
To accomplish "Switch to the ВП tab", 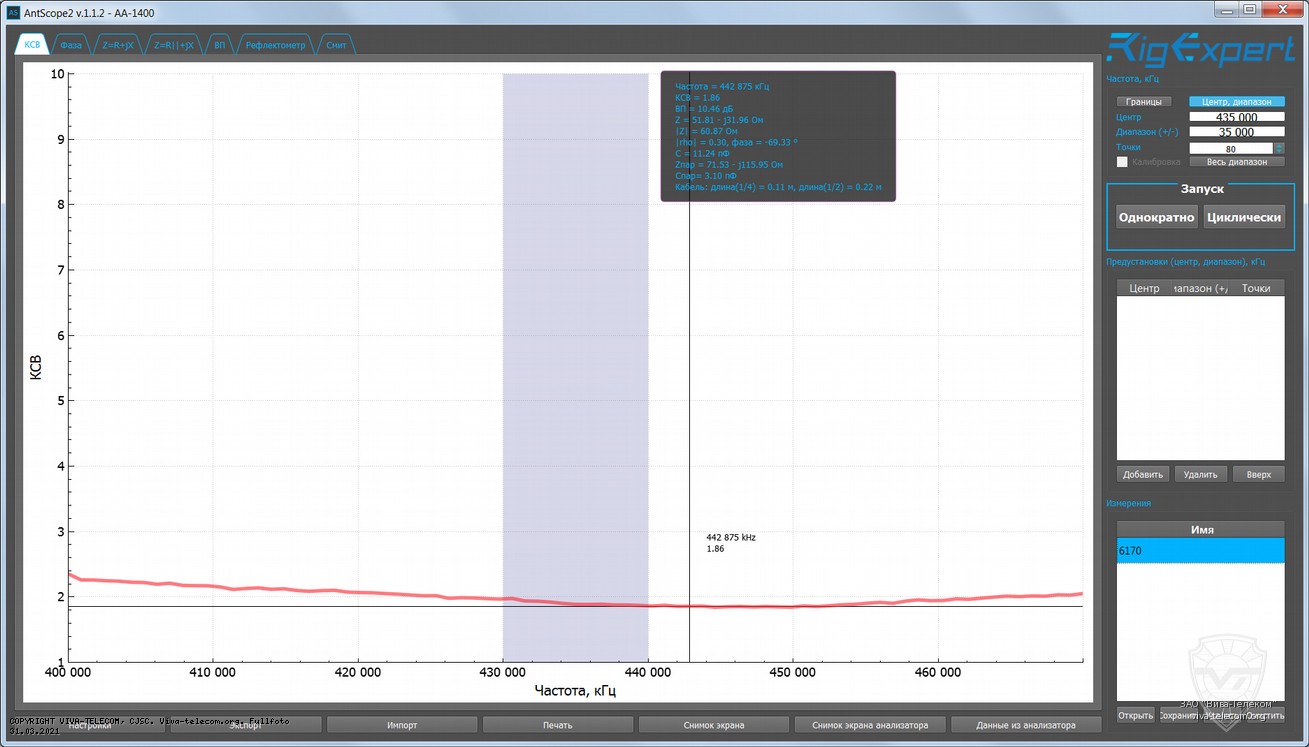I will [x=219, y=45].
